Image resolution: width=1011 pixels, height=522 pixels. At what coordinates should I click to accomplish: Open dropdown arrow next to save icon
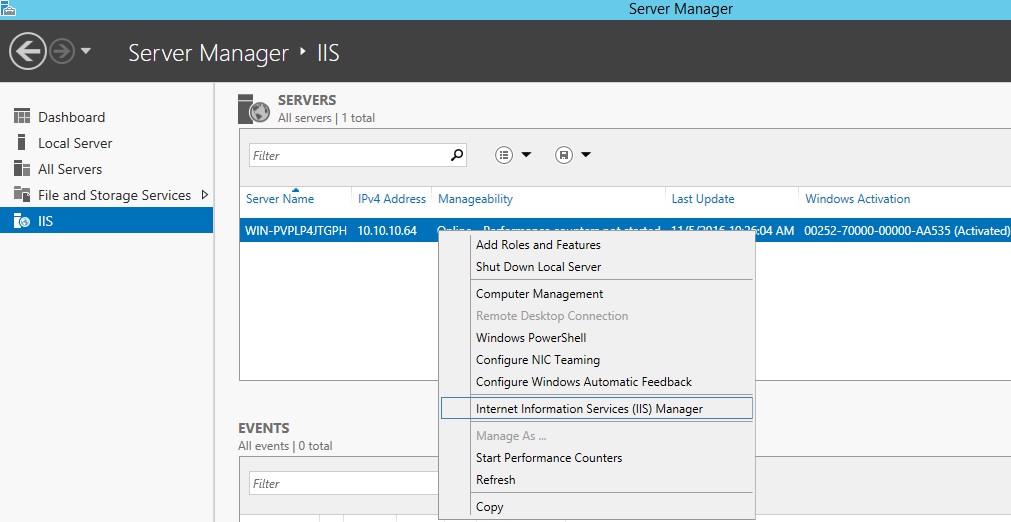(585, 155)
